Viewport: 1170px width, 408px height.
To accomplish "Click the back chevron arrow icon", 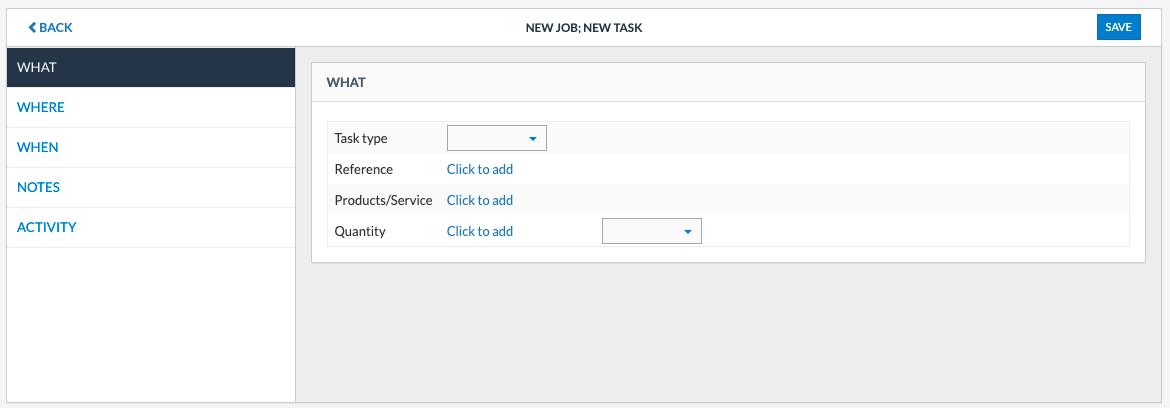I will pyautogui.click(x=32, y=28).
